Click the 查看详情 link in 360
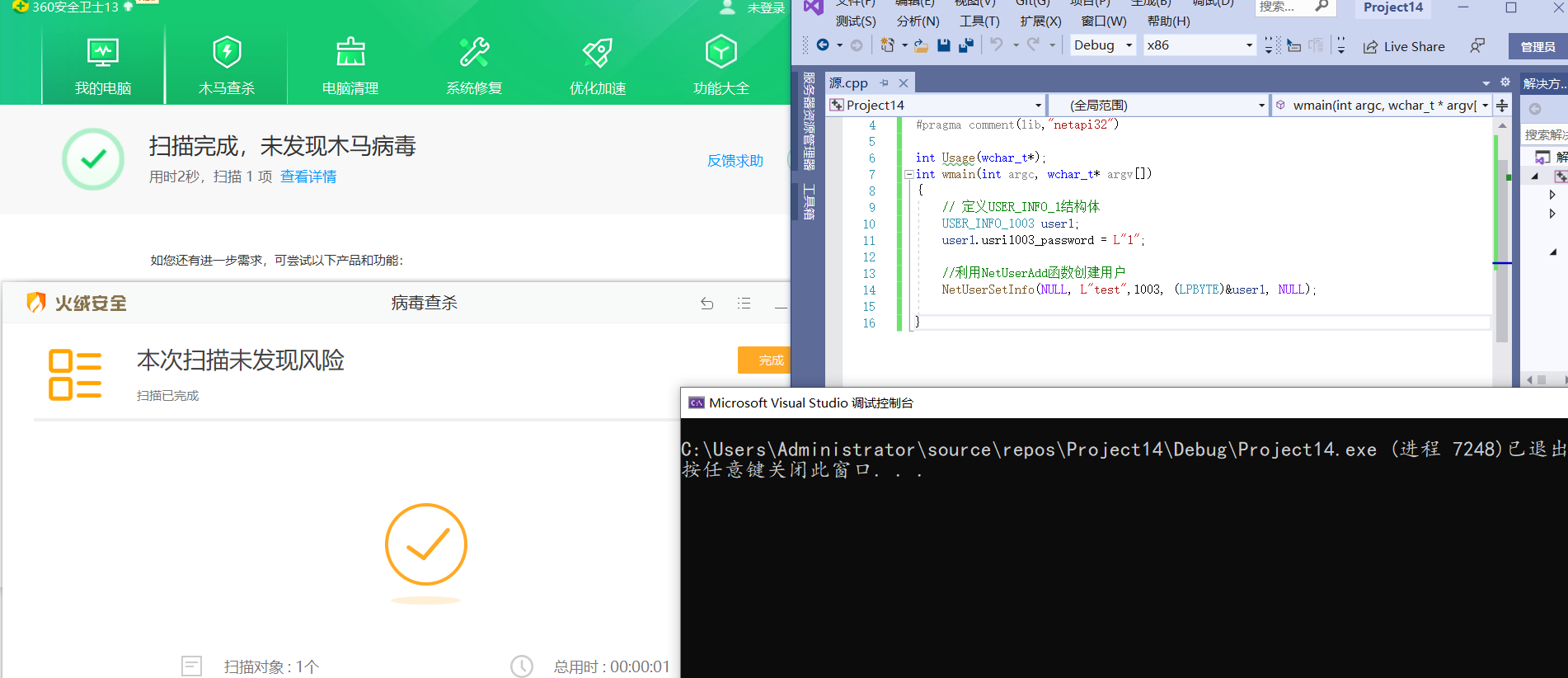This screenshot has height=678, width=1568. click(308, 177)
